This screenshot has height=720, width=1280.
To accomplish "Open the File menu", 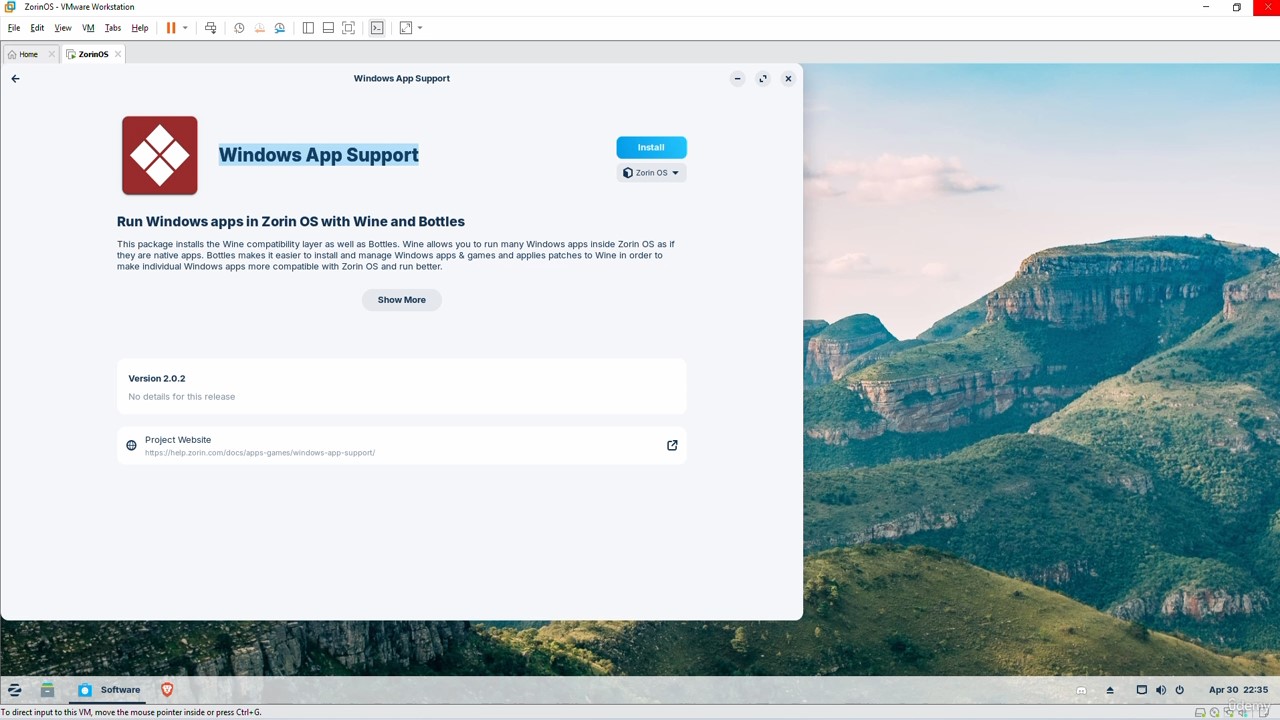I will tap(14, 28).
